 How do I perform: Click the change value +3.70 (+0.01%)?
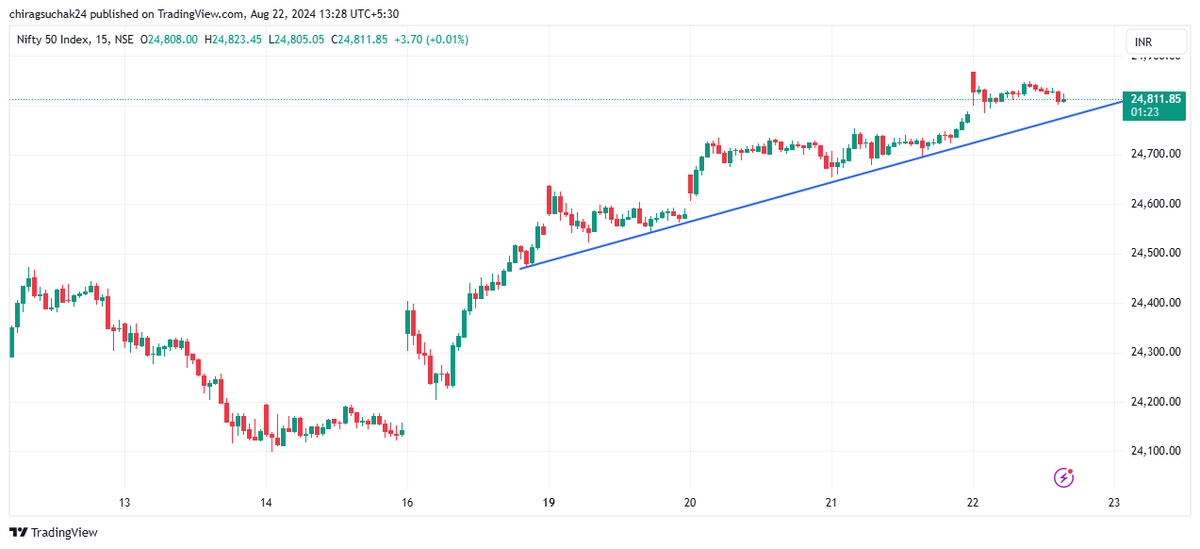(x=431, y=39)
